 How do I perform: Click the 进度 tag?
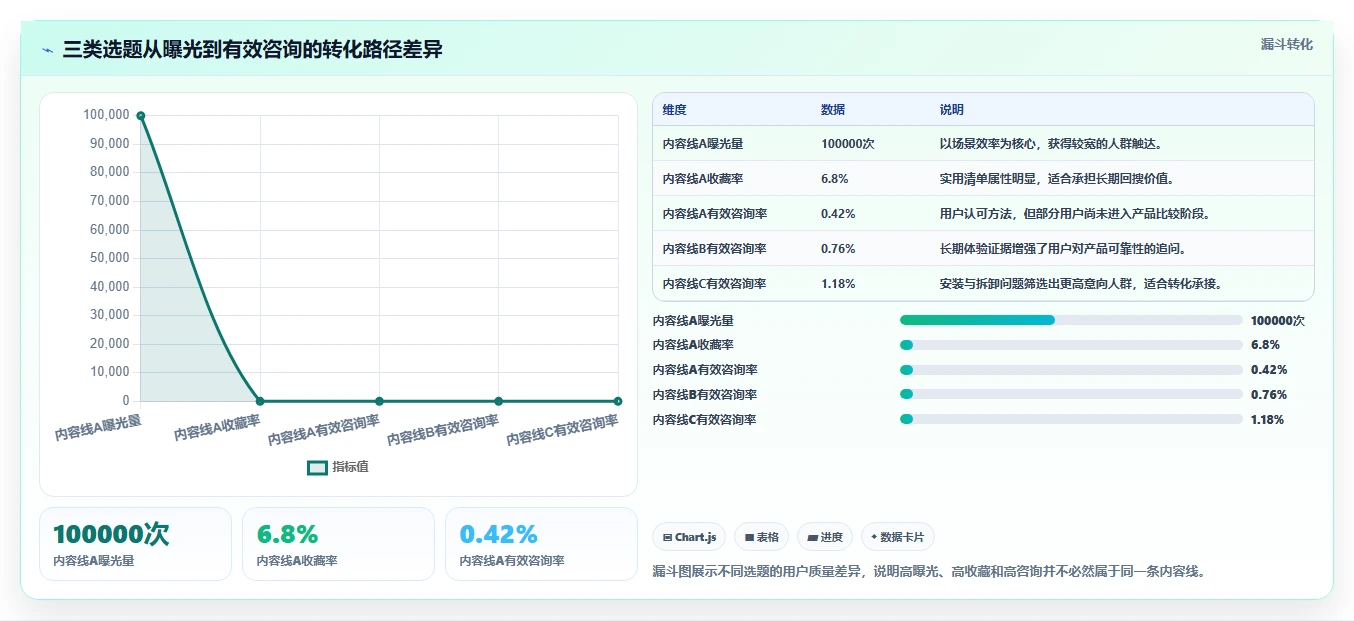[825, 537]
